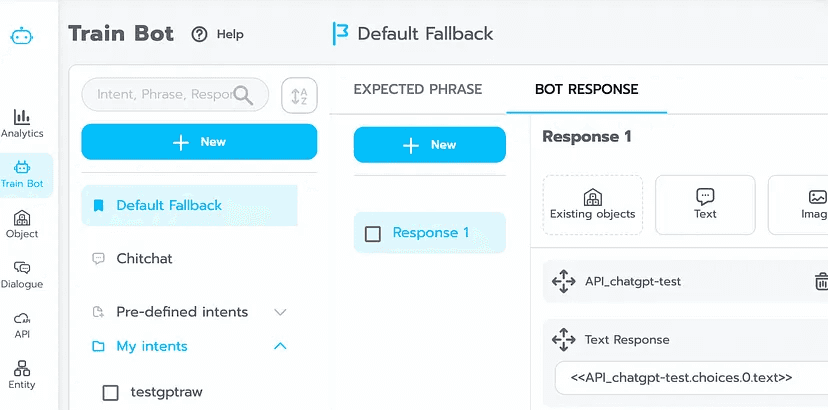Click the Help question mark icon
This screenshot has width=828, height=410.
[200, 34]
